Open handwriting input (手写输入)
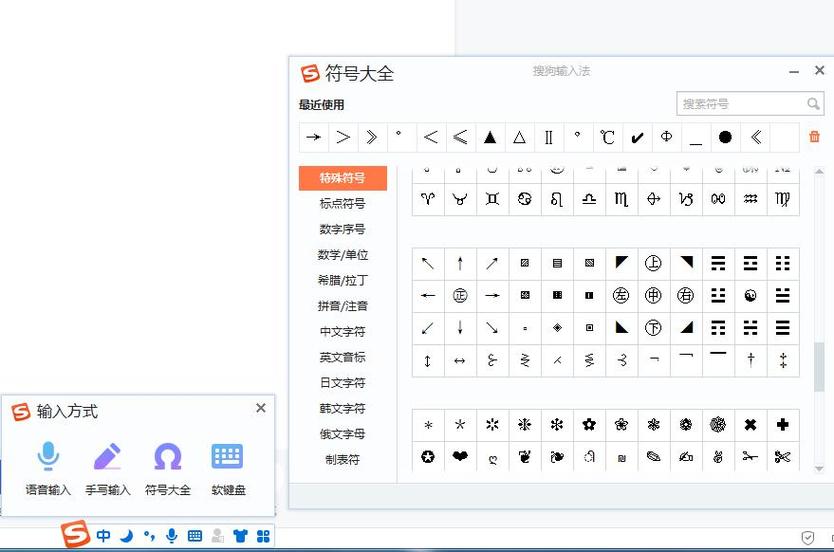This screenshot has width=834, height=552. click(107, 469)
